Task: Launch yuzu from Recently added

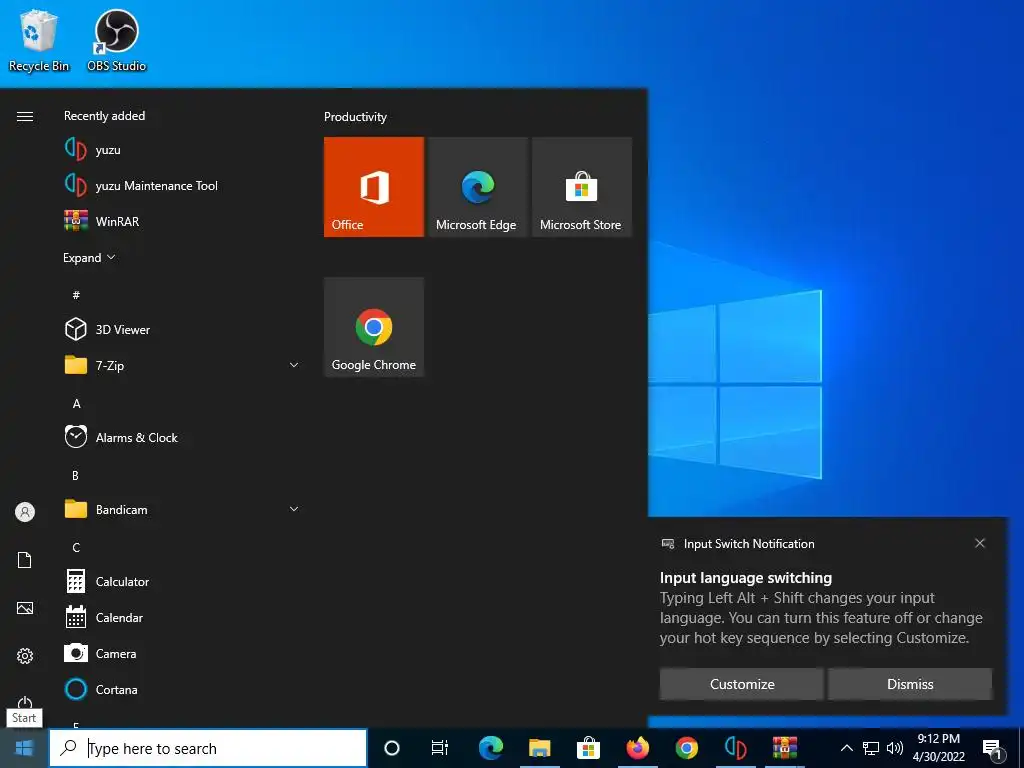Action: coord(183,150)
